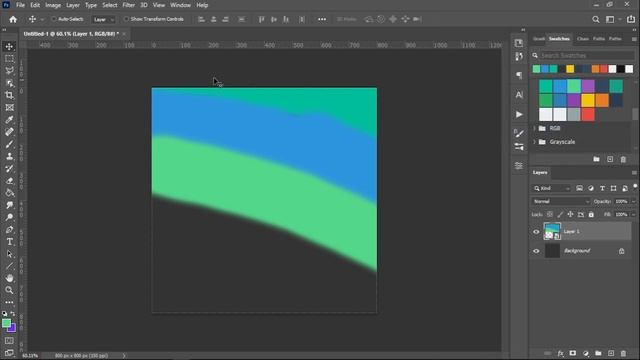
Task: Create new swatch group folder icon
Action: click(x=596, y=159)
